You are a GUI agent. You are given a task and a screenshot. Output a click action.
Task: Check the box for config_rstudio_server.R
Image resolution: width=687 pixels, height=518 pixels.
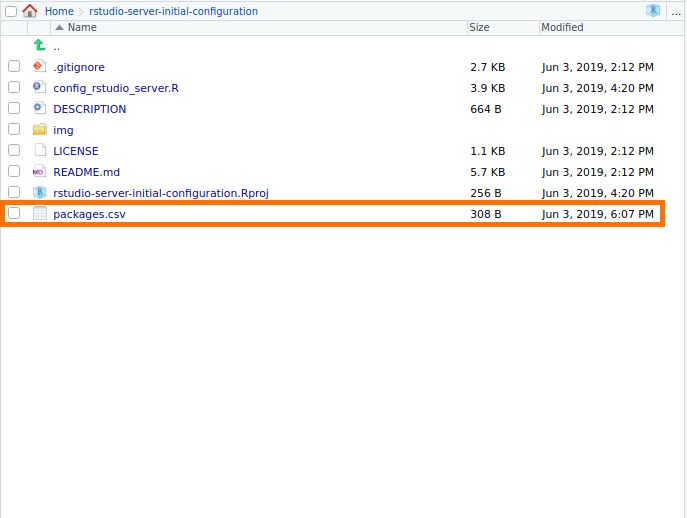point(14,87)
